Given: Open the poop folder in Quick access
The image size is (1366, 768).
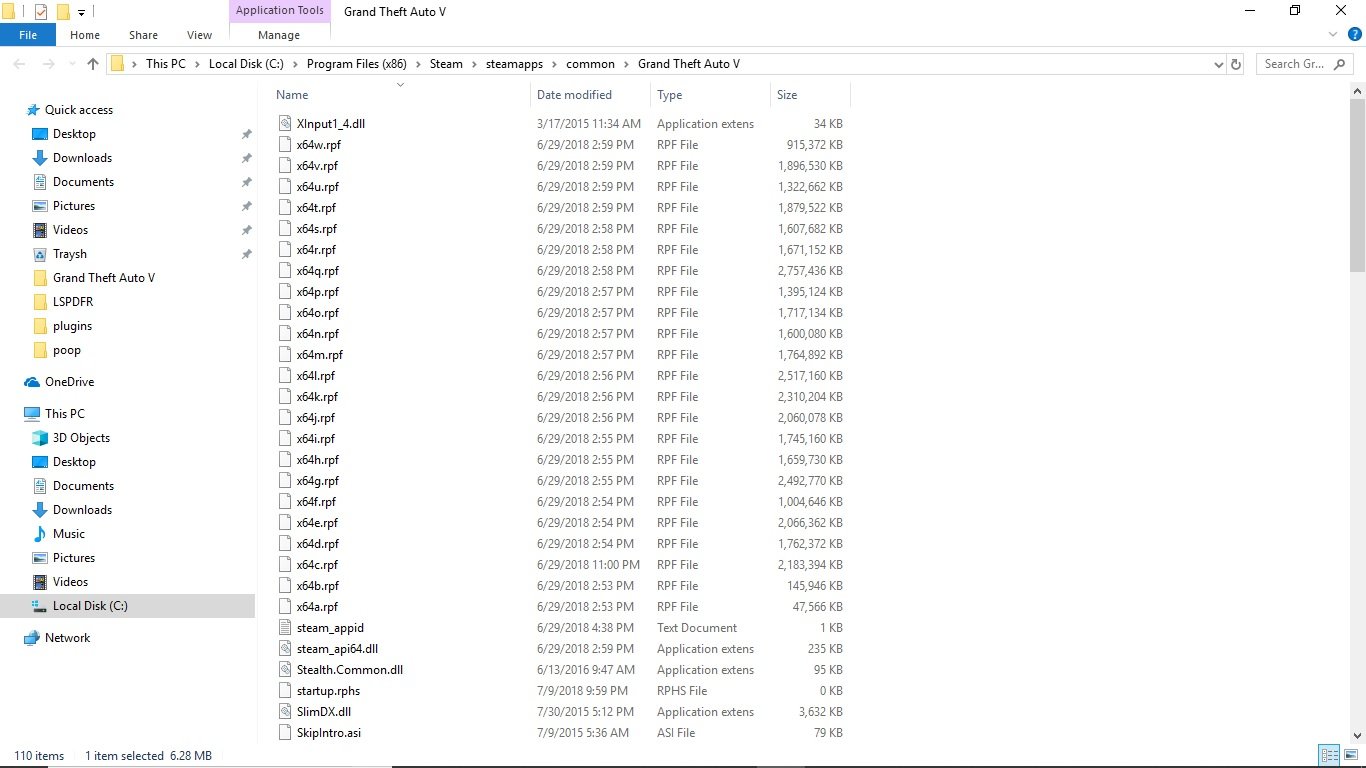Looking at the screenshot, I should [66, 350].
